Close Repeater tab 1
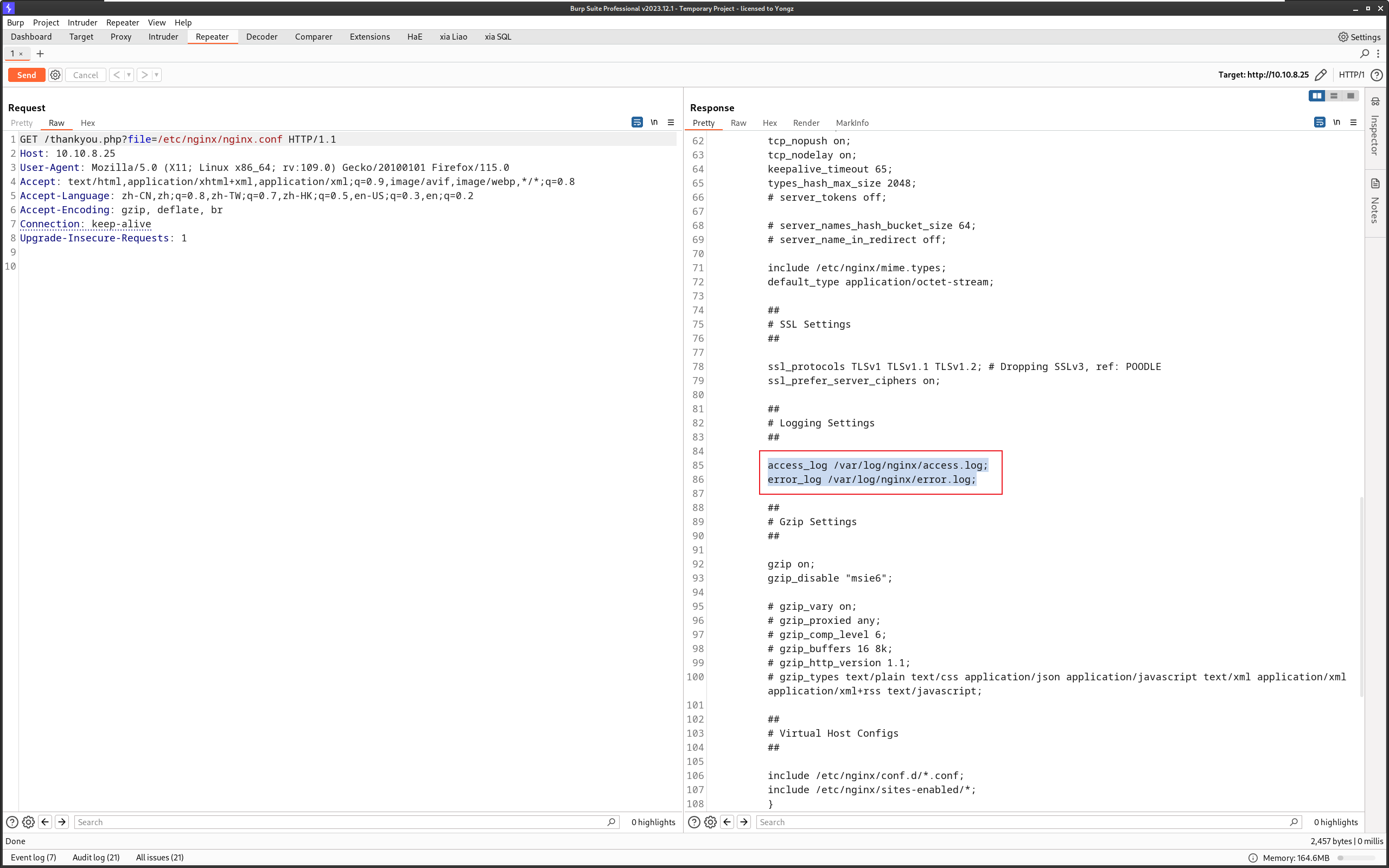This screenshot has height=868, width=1389. point(21,54)
